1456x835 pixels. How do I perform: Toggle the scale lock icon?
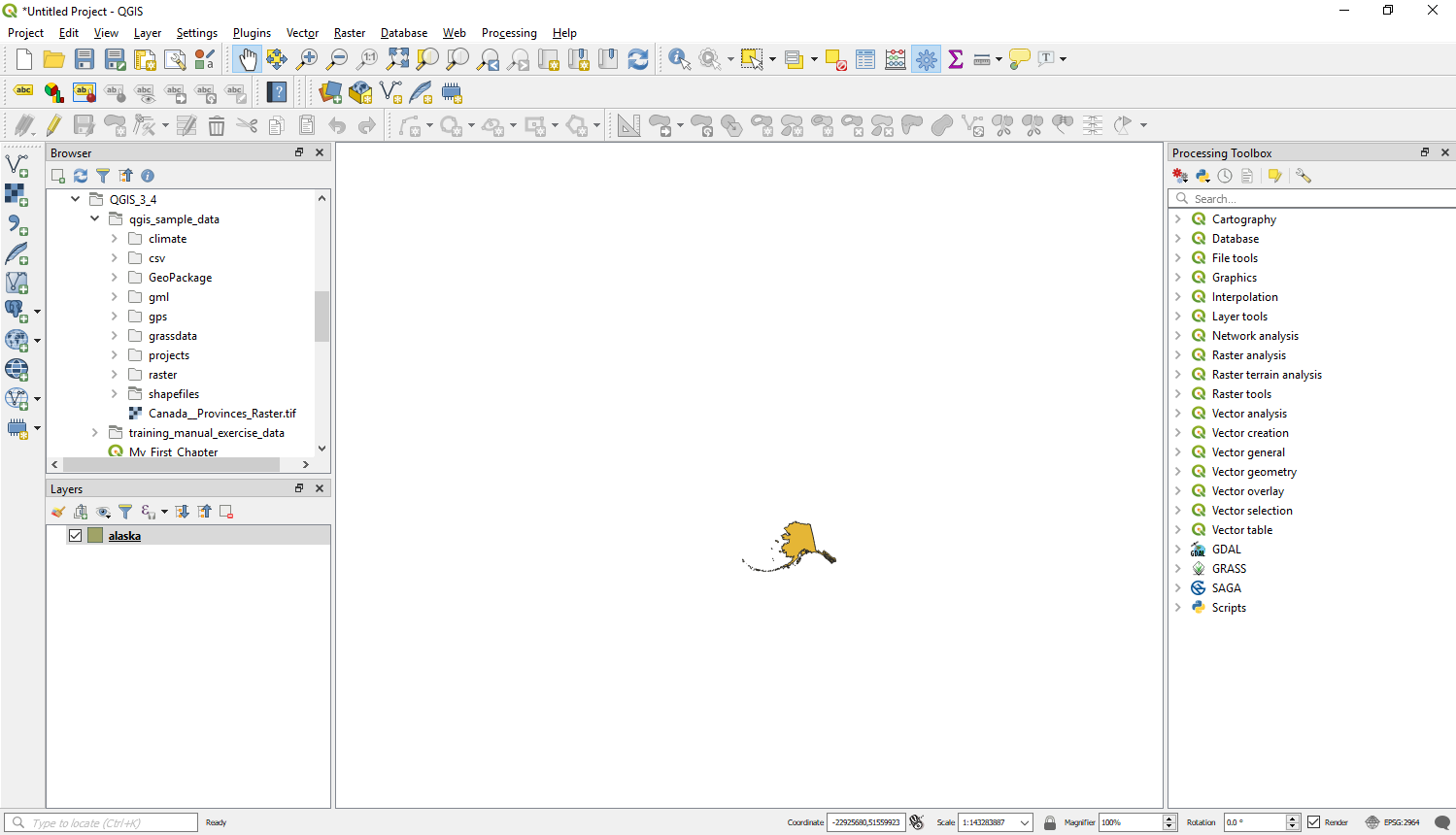tap(1050, 822)
